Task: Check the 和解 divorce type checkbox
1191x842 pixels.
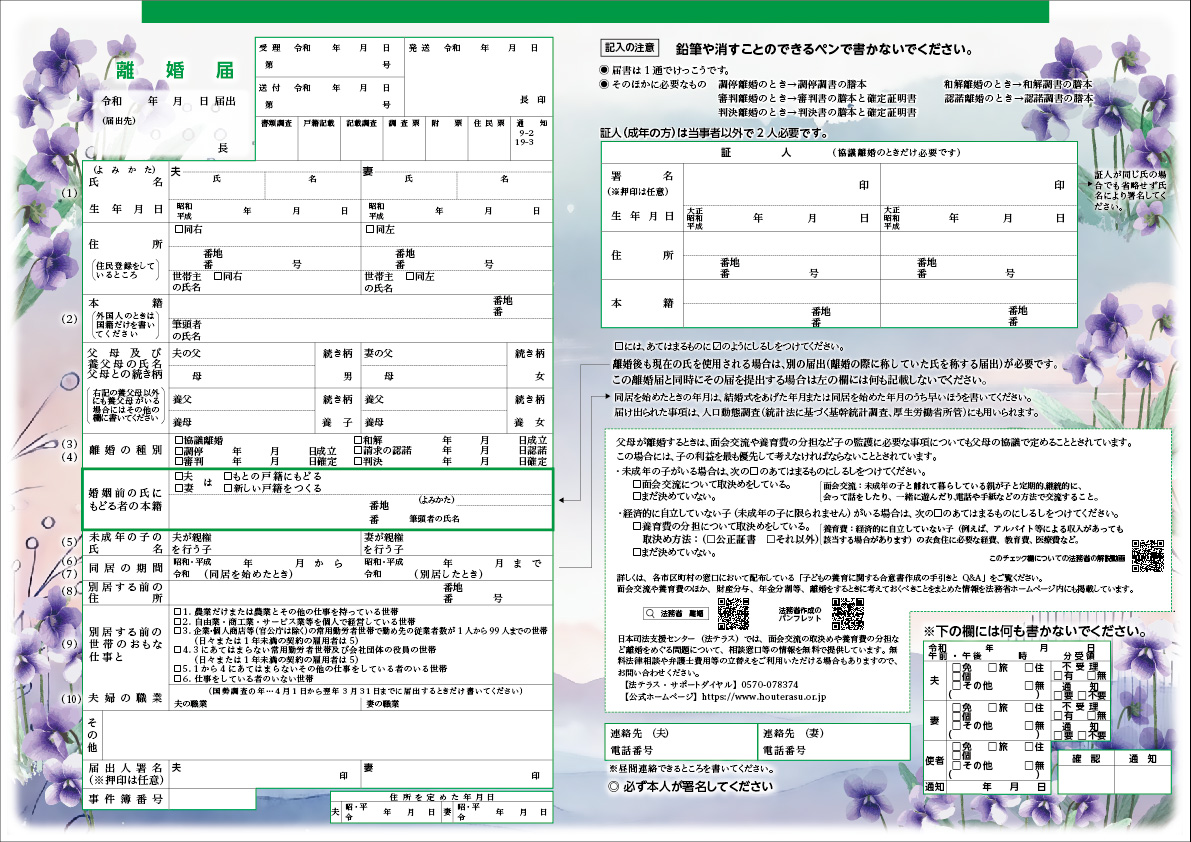Action: tap(358, 440)
